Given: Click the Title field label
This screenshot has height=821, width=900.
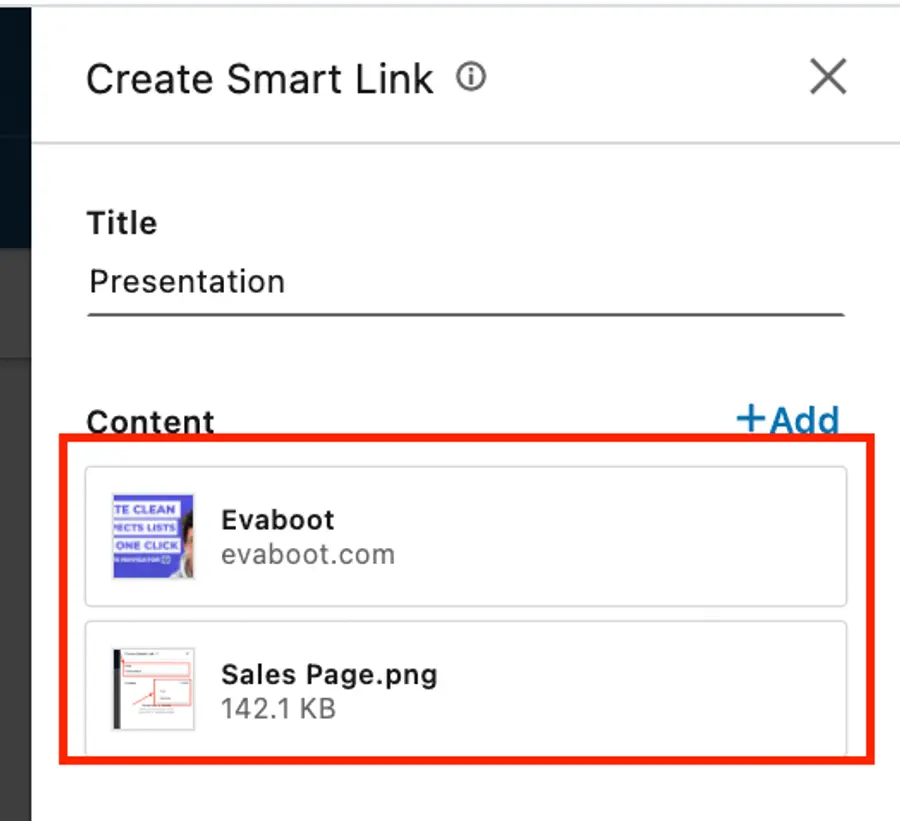Looking at the screenshot, I should tap(121, 222).
